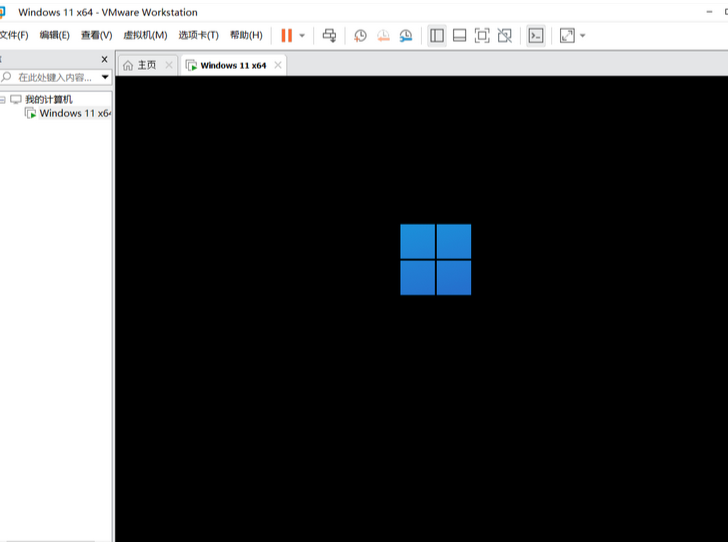
Task: Switch to the 主页 home tab
Action: [140, 65]
